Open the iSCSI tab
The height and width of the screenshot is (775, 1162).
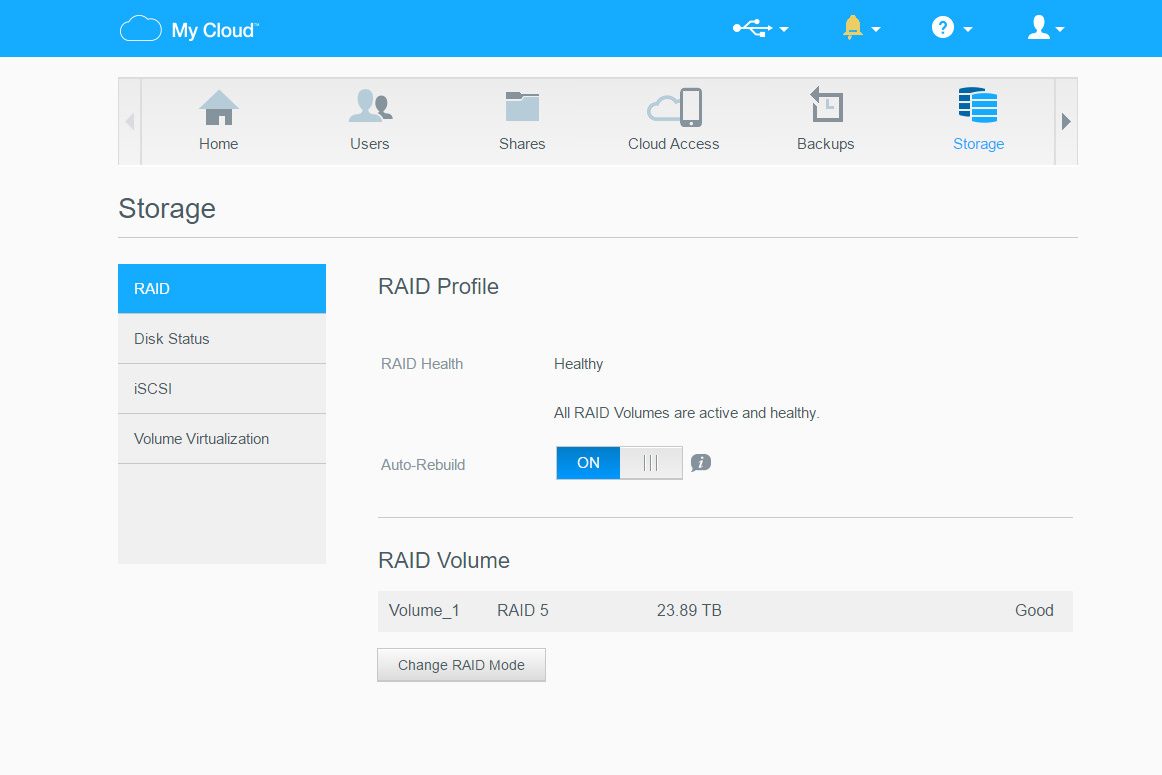point(222,389)
